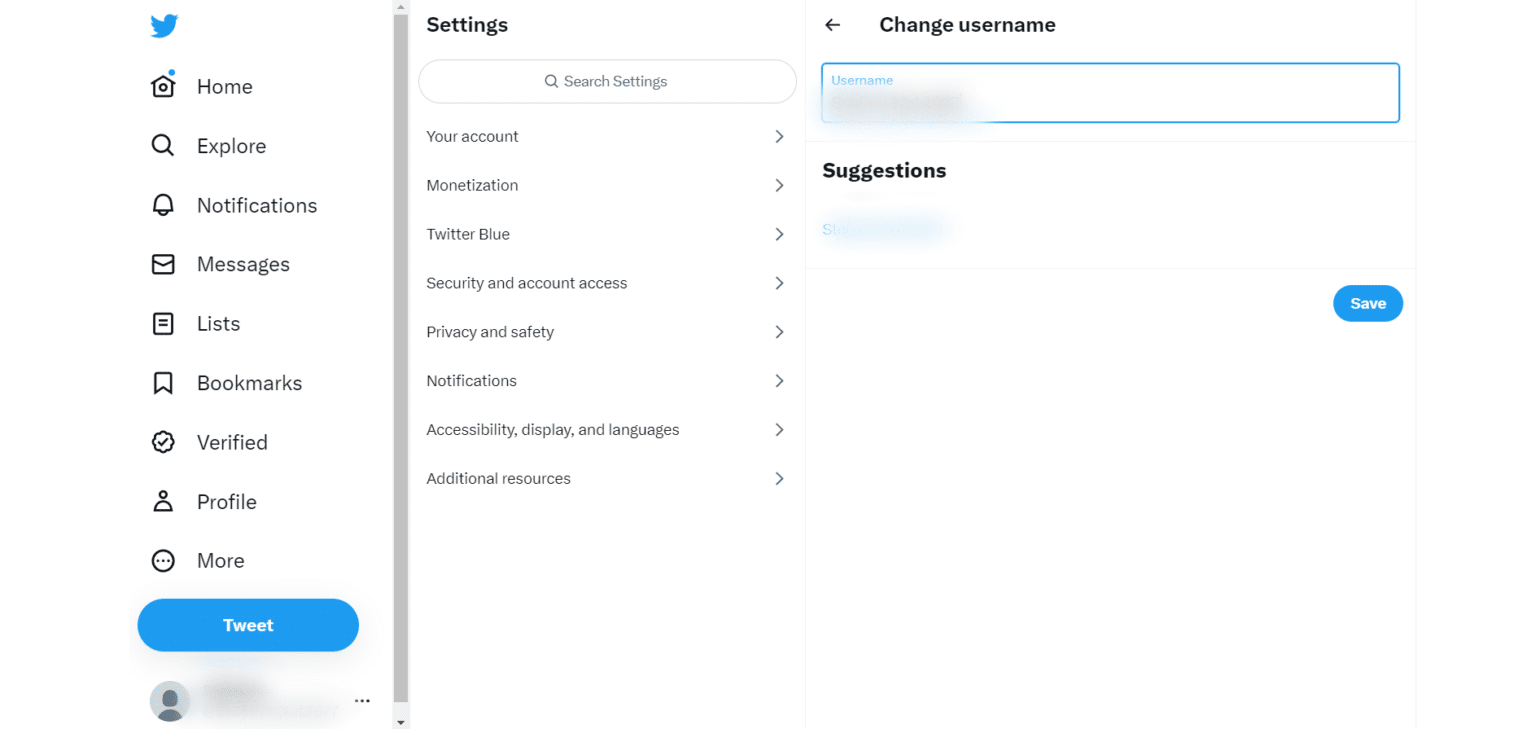Save the new username
This screenshot has width=1536, height=729.
coord(1367,303)
